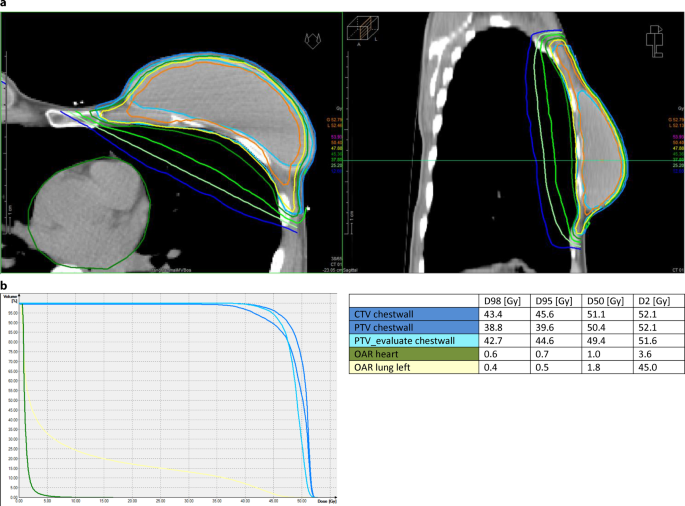Image resolution: width=685 pixels, height=506 pixels.
Task: Click the 'D98 [Gy]' column header
Action: (502, 301)
